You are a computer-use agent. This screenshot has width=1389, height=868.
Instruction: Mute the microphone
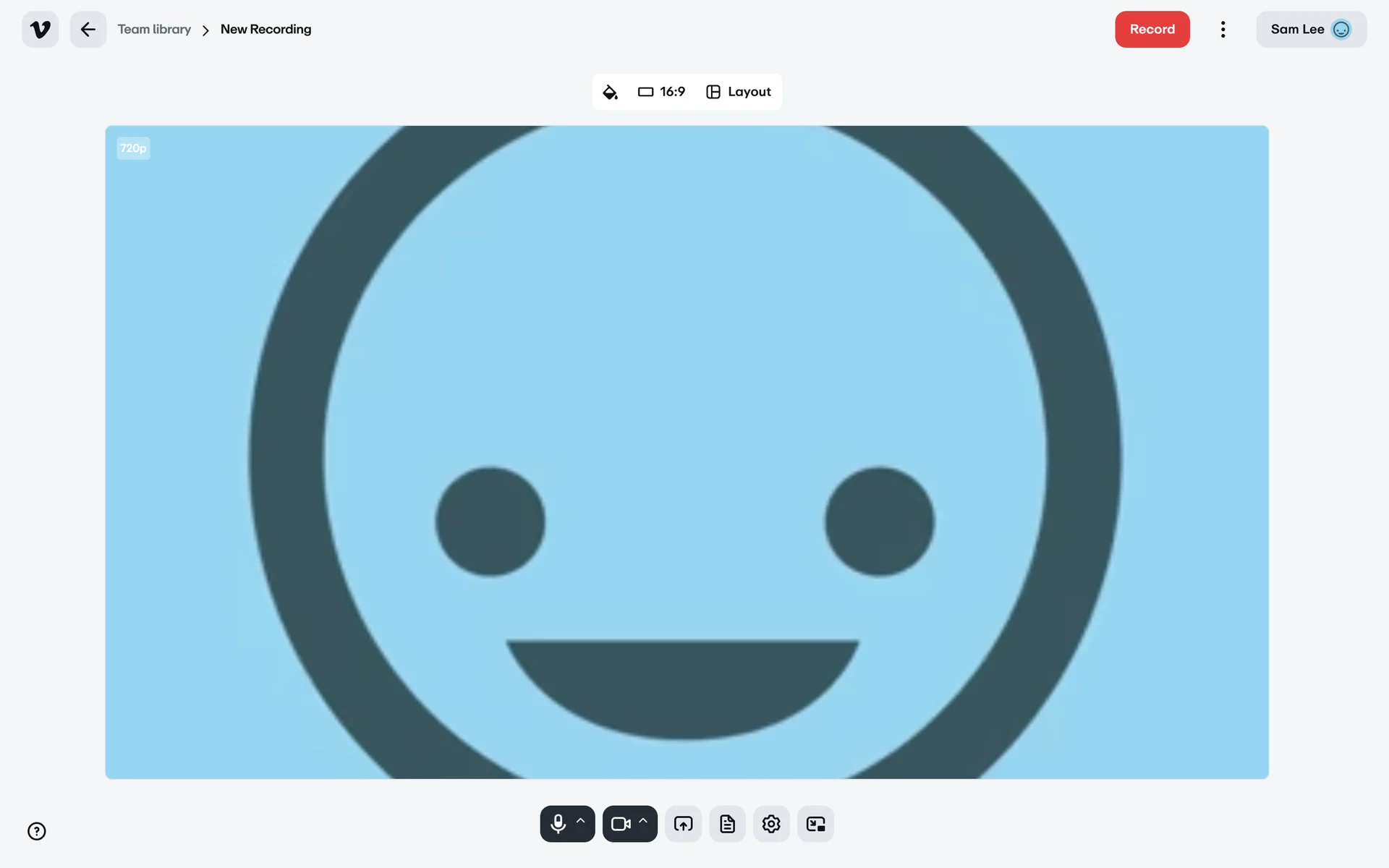[x=558, y=824]
